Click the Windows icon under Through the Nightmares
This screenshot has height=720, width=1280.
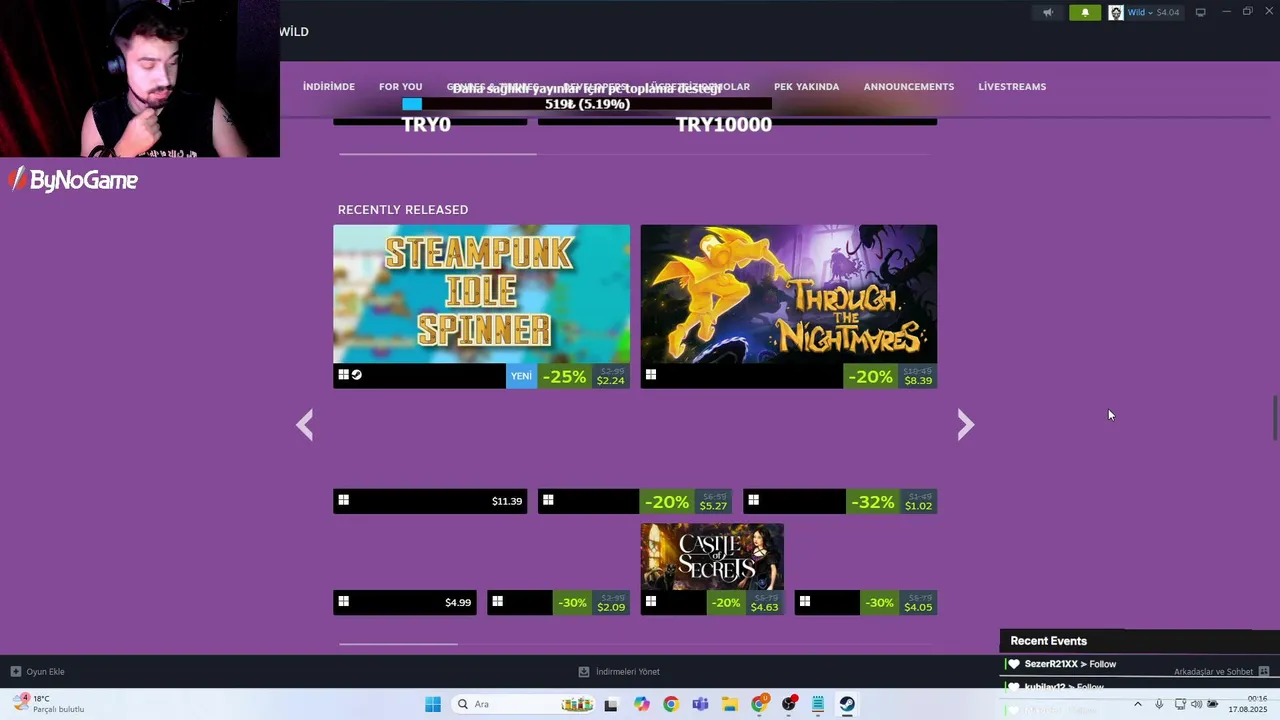tap(651, 375)
